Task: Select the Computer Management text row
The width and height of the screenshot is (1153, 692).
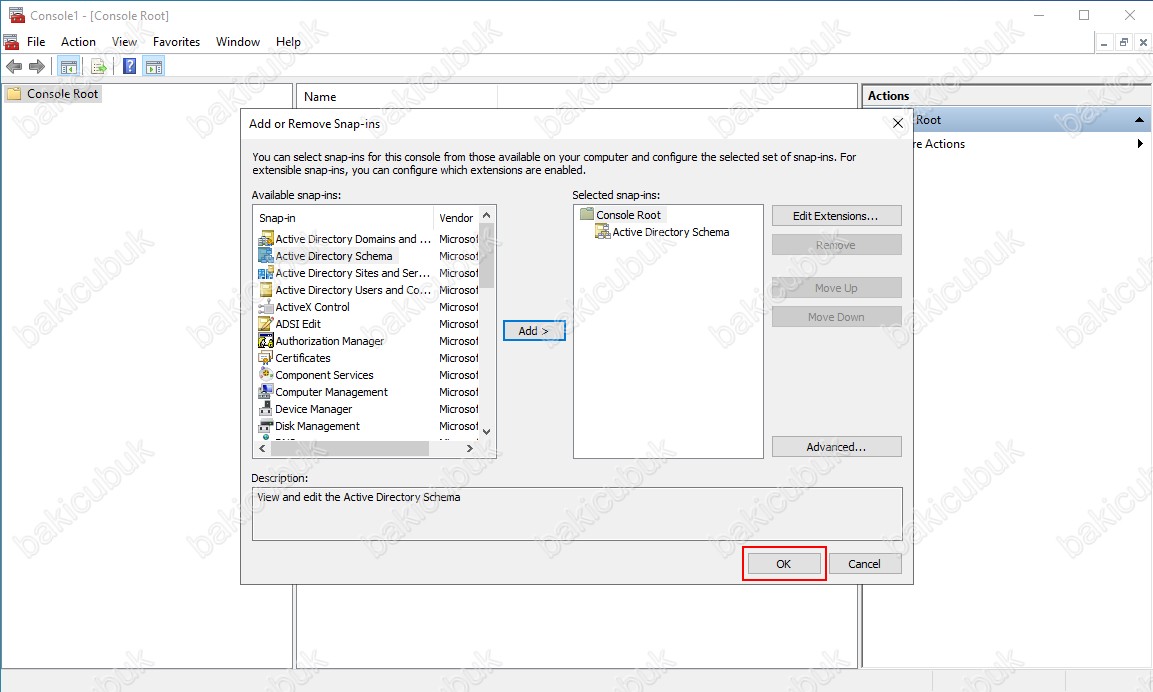Action: coord(332,391)
